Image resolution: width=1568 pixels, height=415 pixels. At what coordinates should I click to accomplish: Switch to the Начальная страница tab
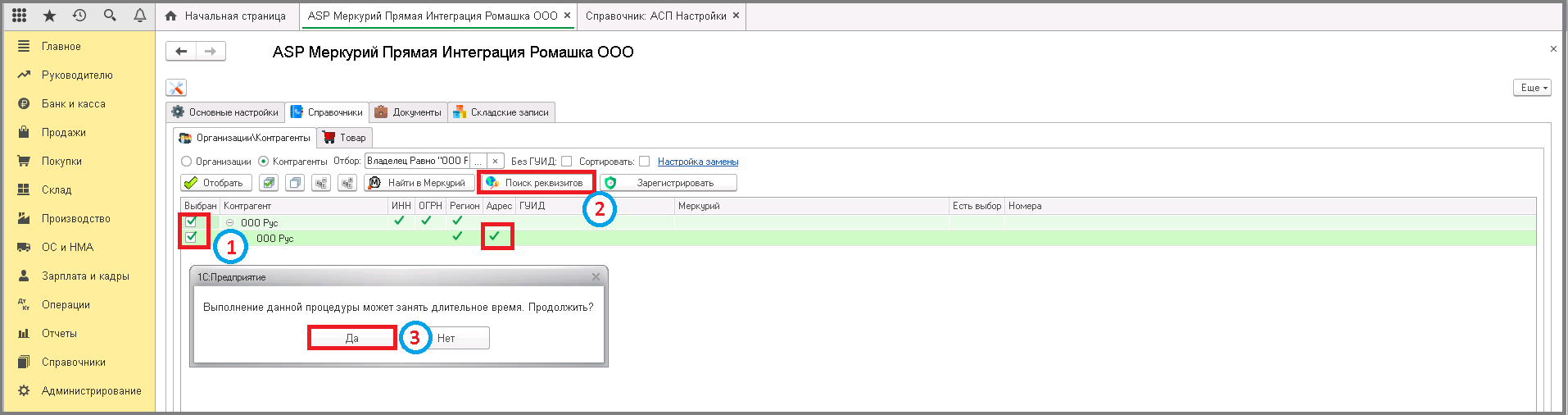click(x=227, y=16)
